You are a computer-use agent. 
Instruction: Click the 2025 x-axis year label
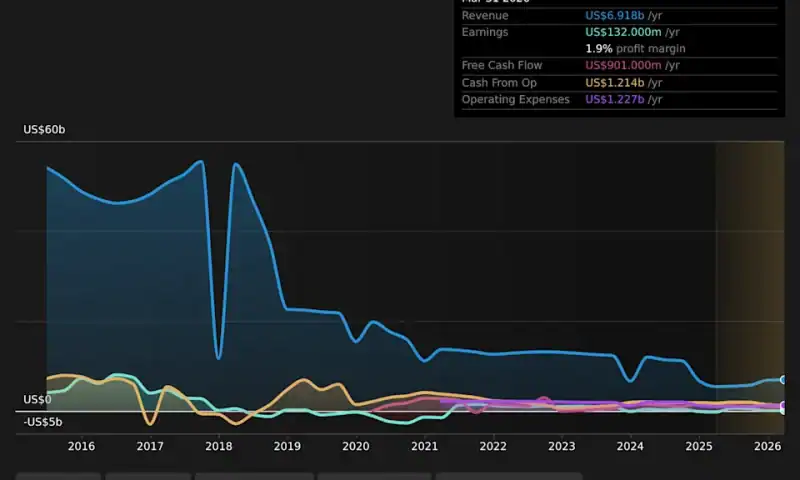699,446
